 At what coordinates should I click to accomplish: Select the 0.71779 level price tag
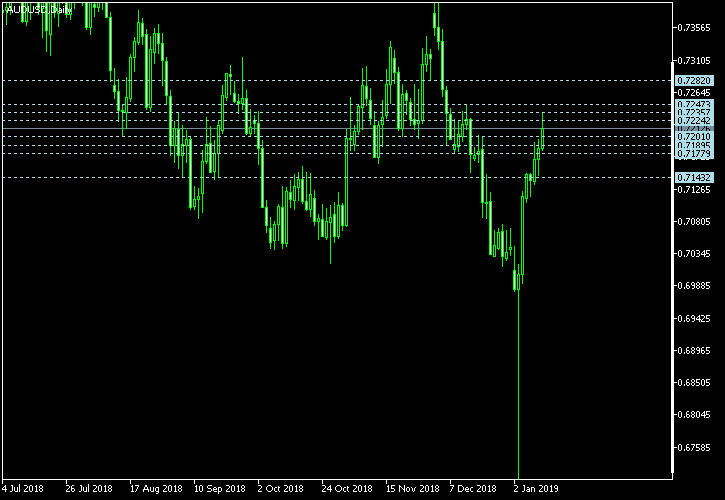pos(694,154)
